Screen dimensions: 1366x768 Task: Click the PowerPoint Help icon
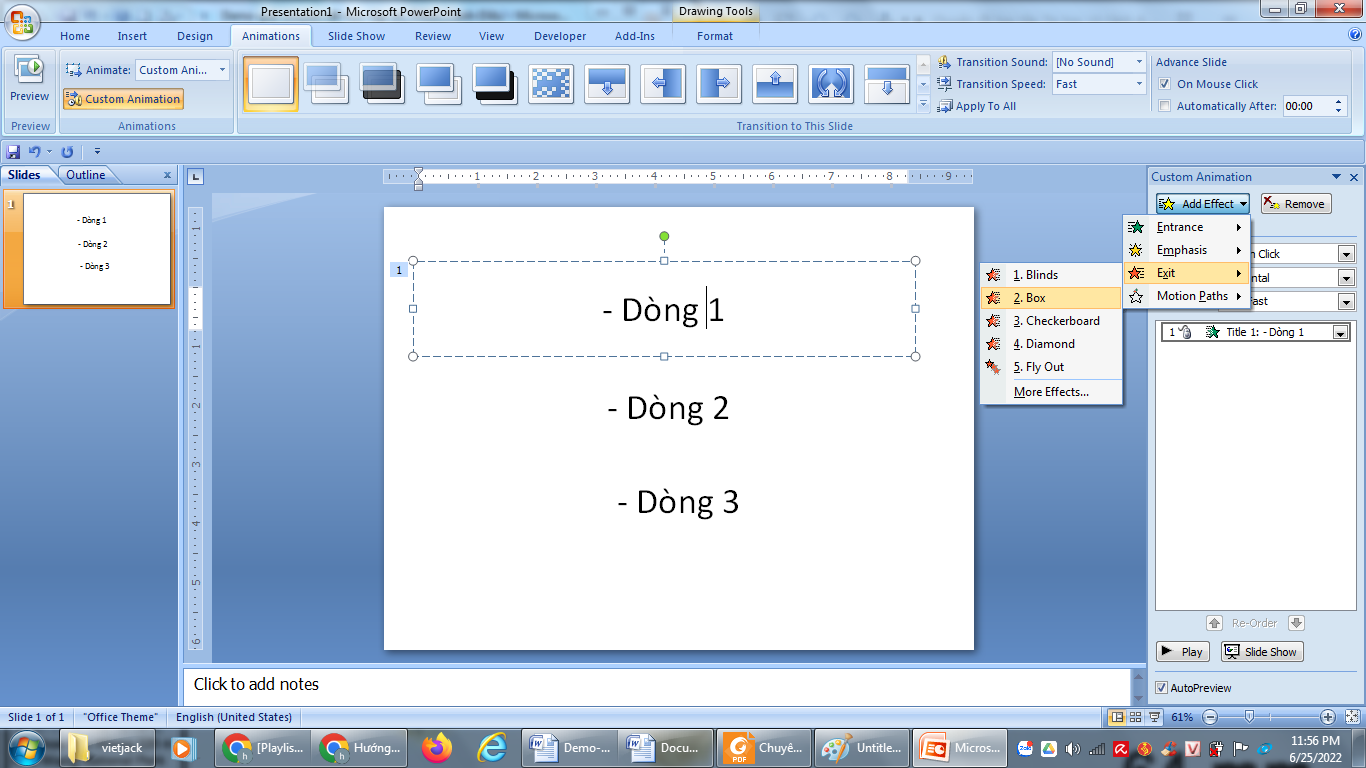click(1355, 35)
